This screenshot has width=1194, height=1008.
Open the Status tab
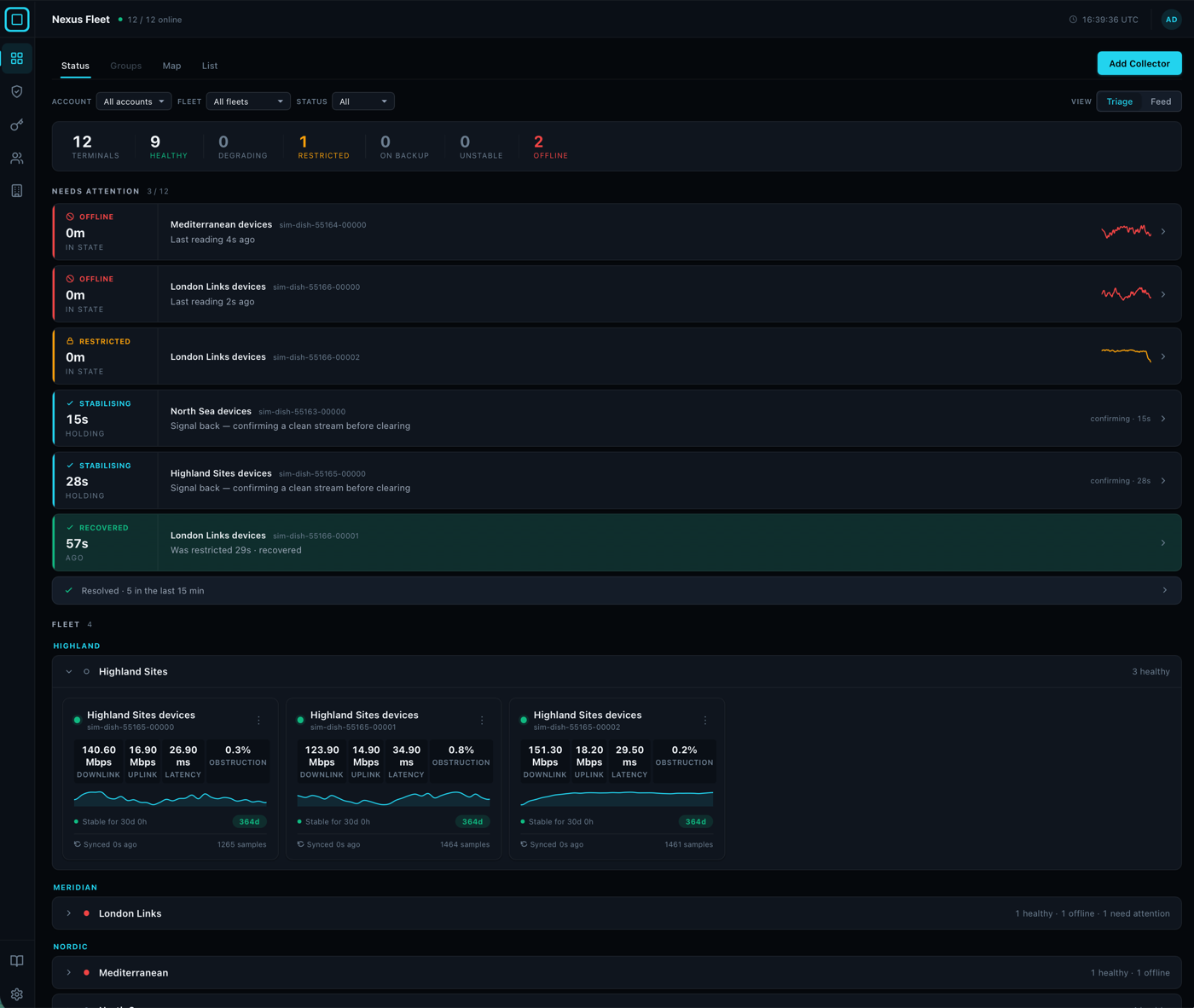click(x=75, y=66)
